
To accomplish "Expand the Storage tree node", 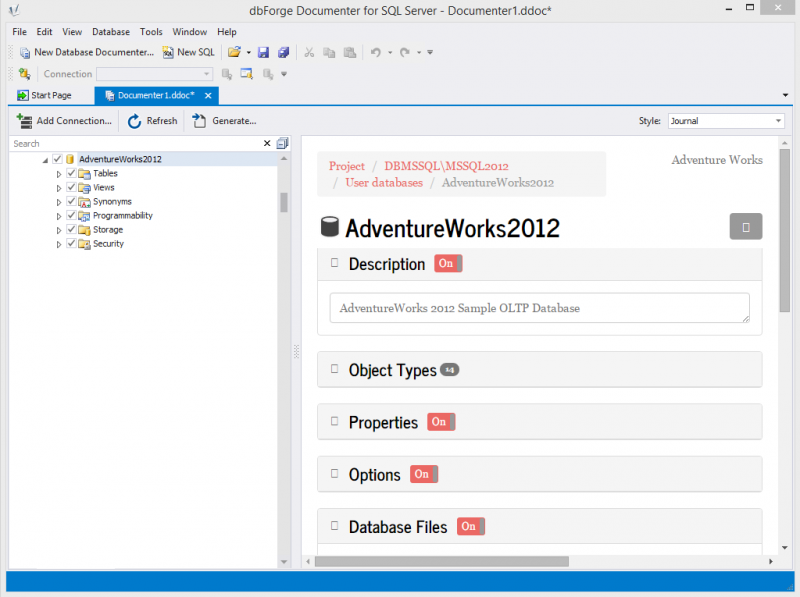I will pos(59,230).
